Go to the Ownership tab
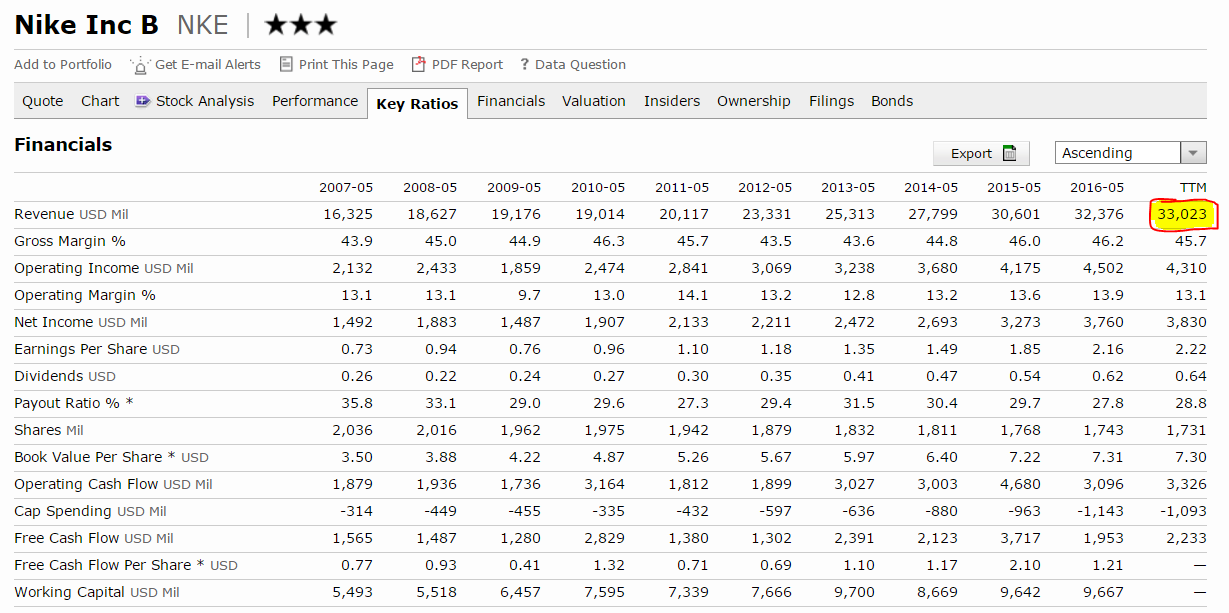 pos(753,101)
